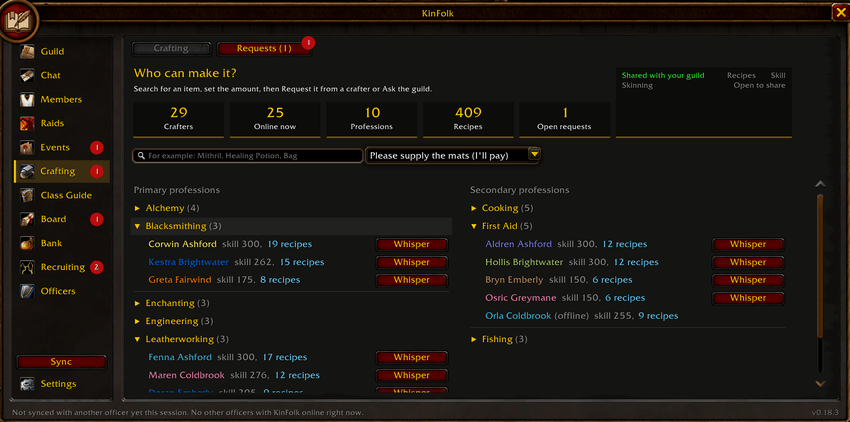Screen dimensions: 850x422
Task: Whisper Hollis Brightwater
Action: click(x=748, y=262)
